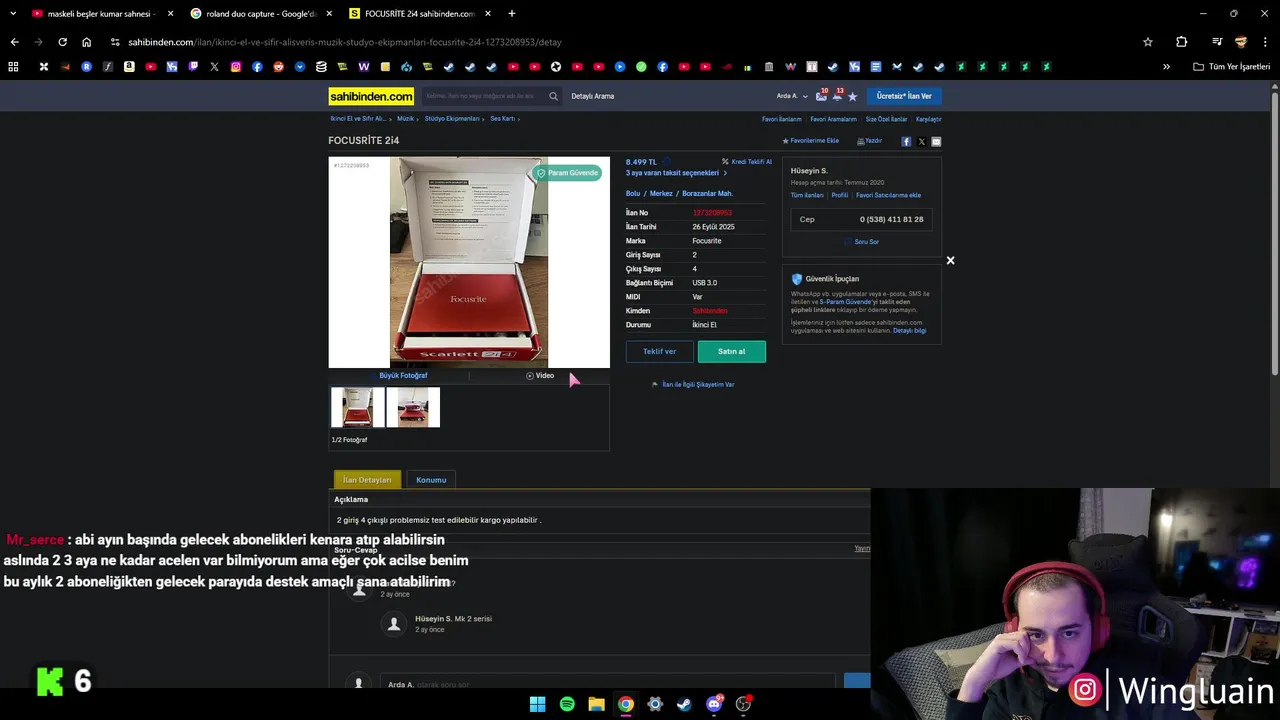Image resolution: width=1280 pixels, height=720 pixels.
Task: Open the Instagram bookmark icon
Action: pos(236,67)
